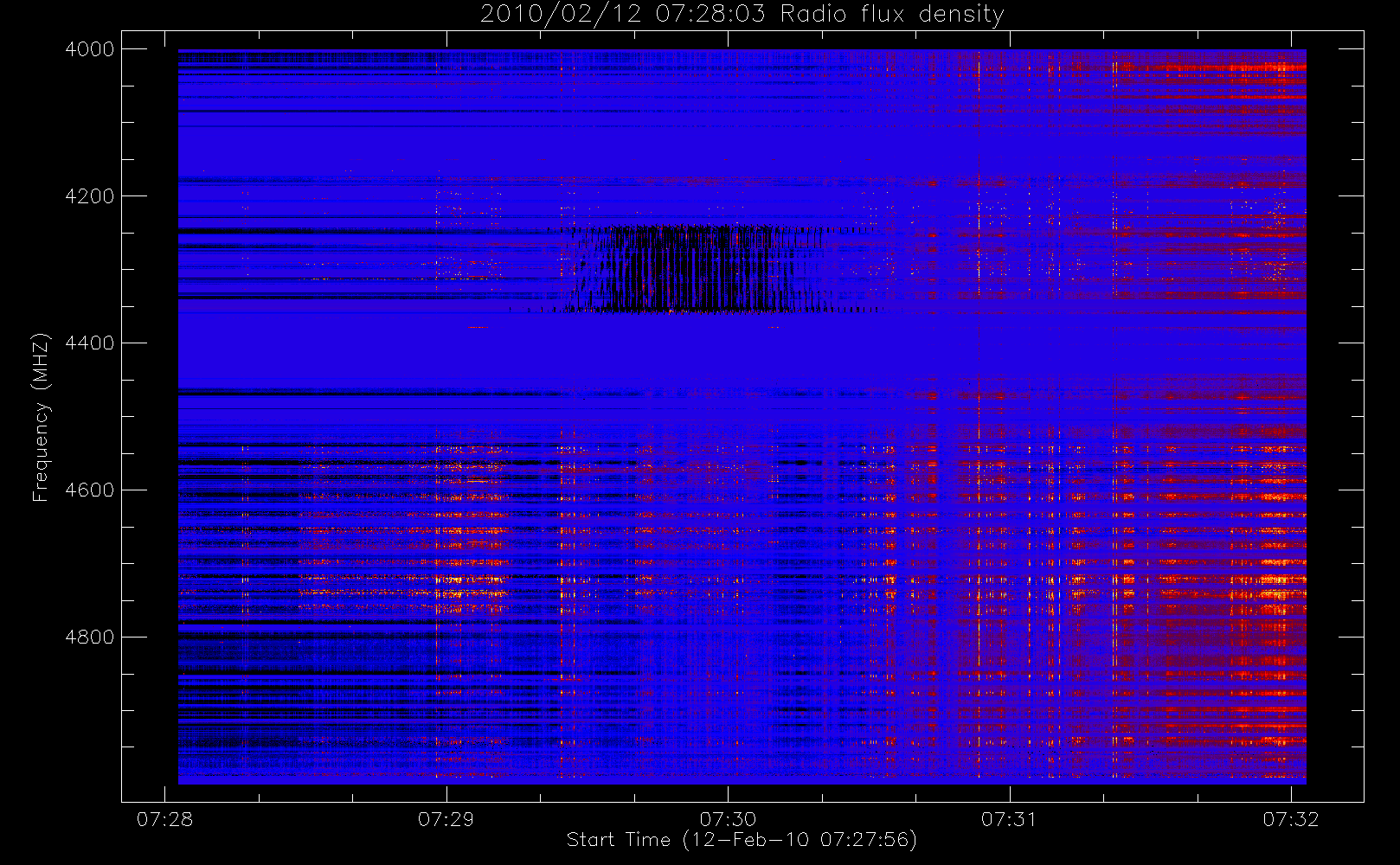This screenshot has height=865, width=1400.
Task: Click the 07:29 time tick label
Action: (446, 819)
